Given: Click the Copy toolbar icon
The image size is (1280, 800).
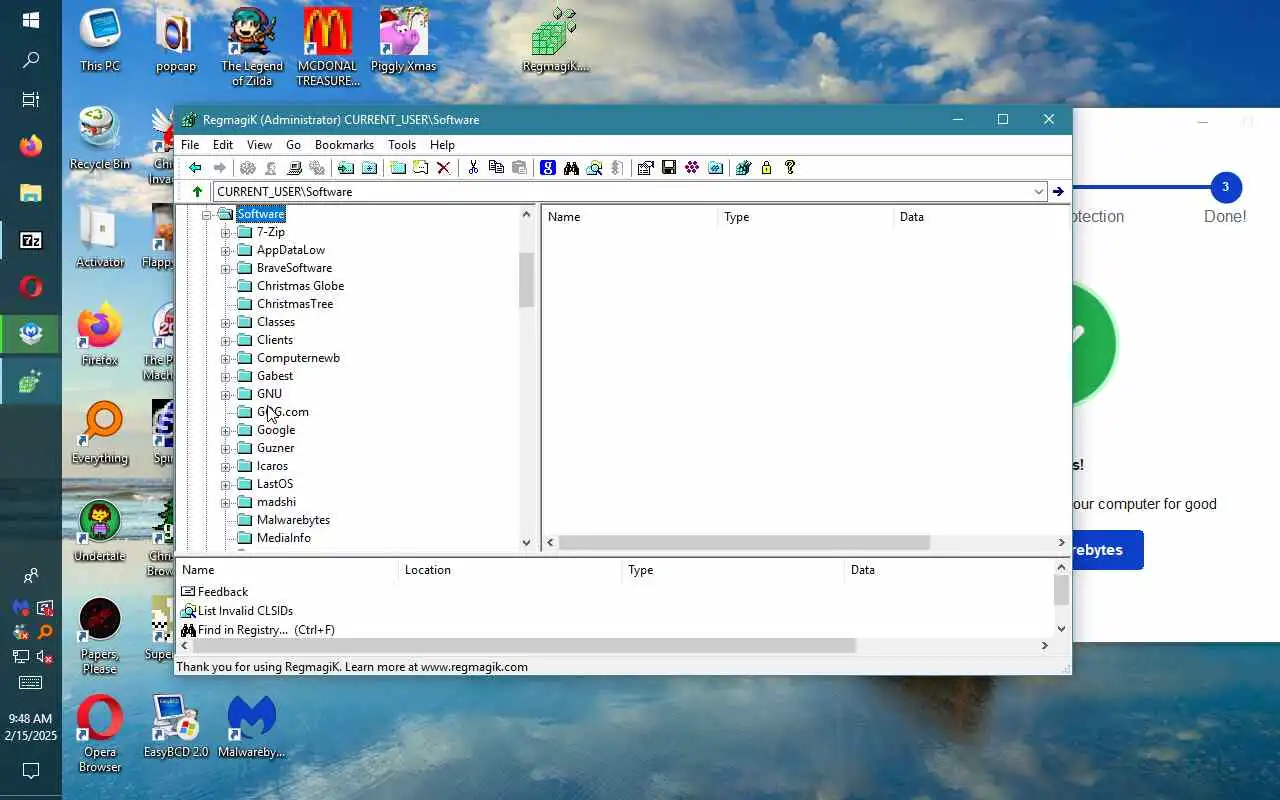Looking at the screenshot, I should (x=496, y=168).
